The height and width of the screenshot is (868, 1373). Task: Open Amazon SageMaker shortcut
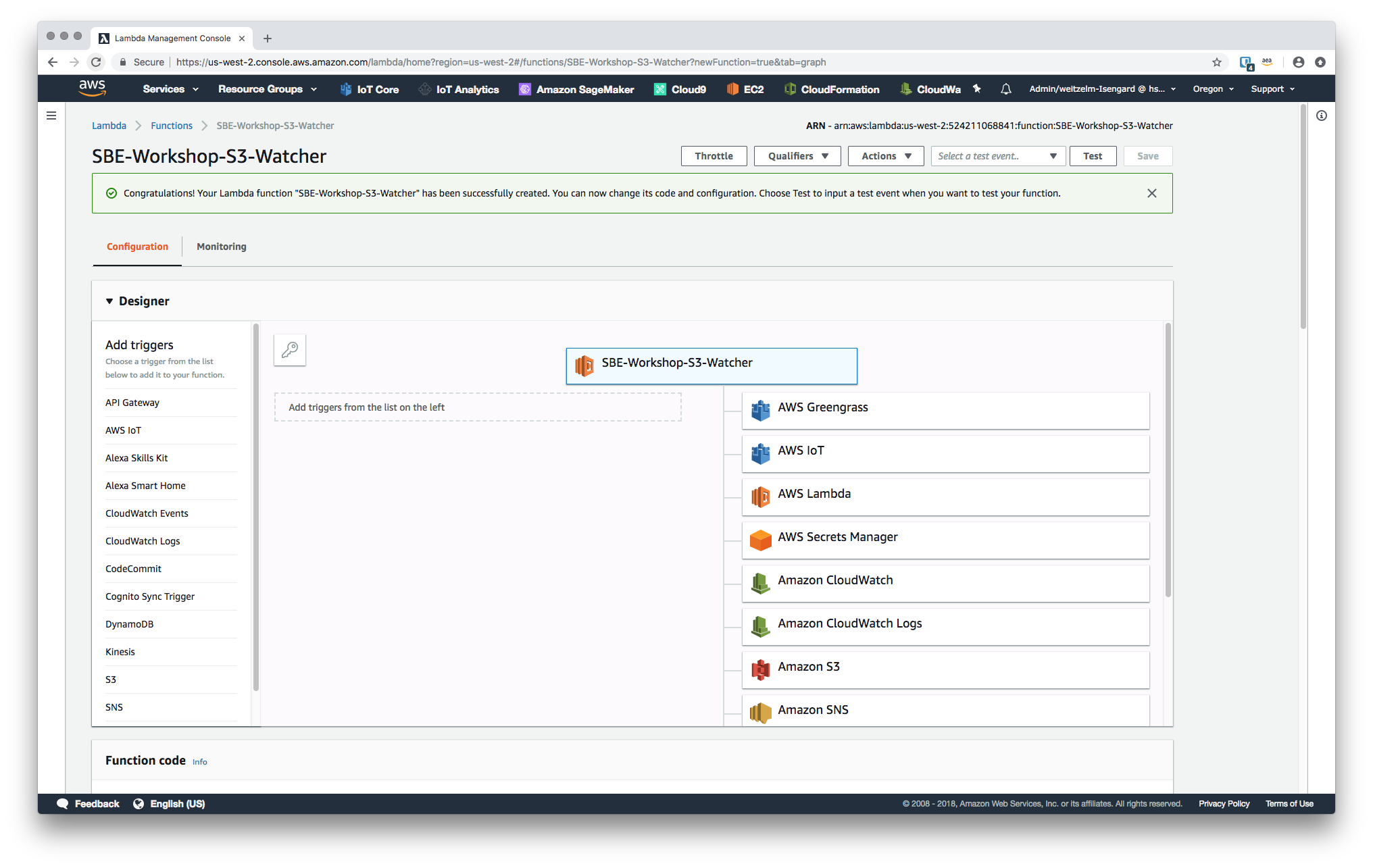(x=576, y=89)
